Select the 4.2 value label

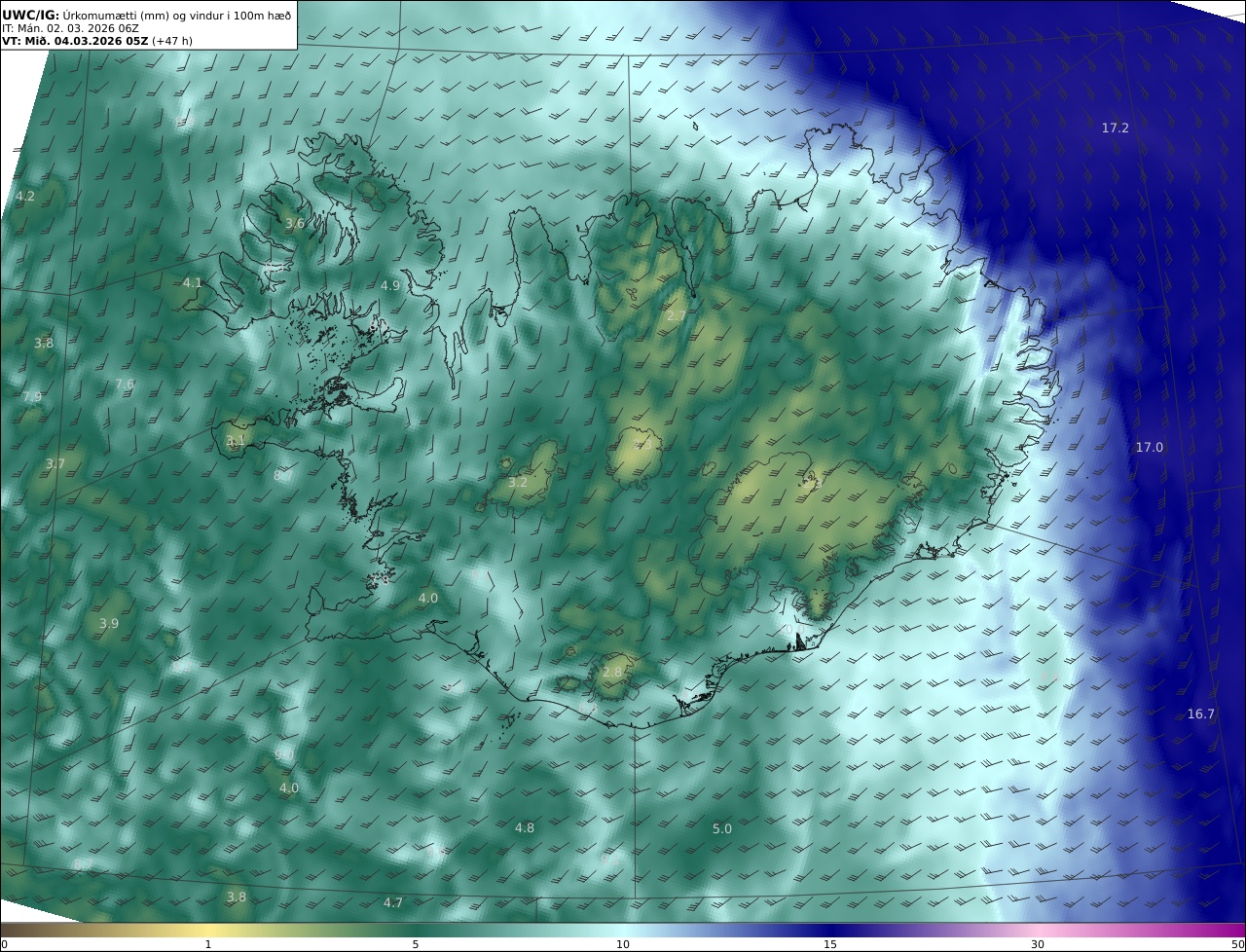point(25,196)
